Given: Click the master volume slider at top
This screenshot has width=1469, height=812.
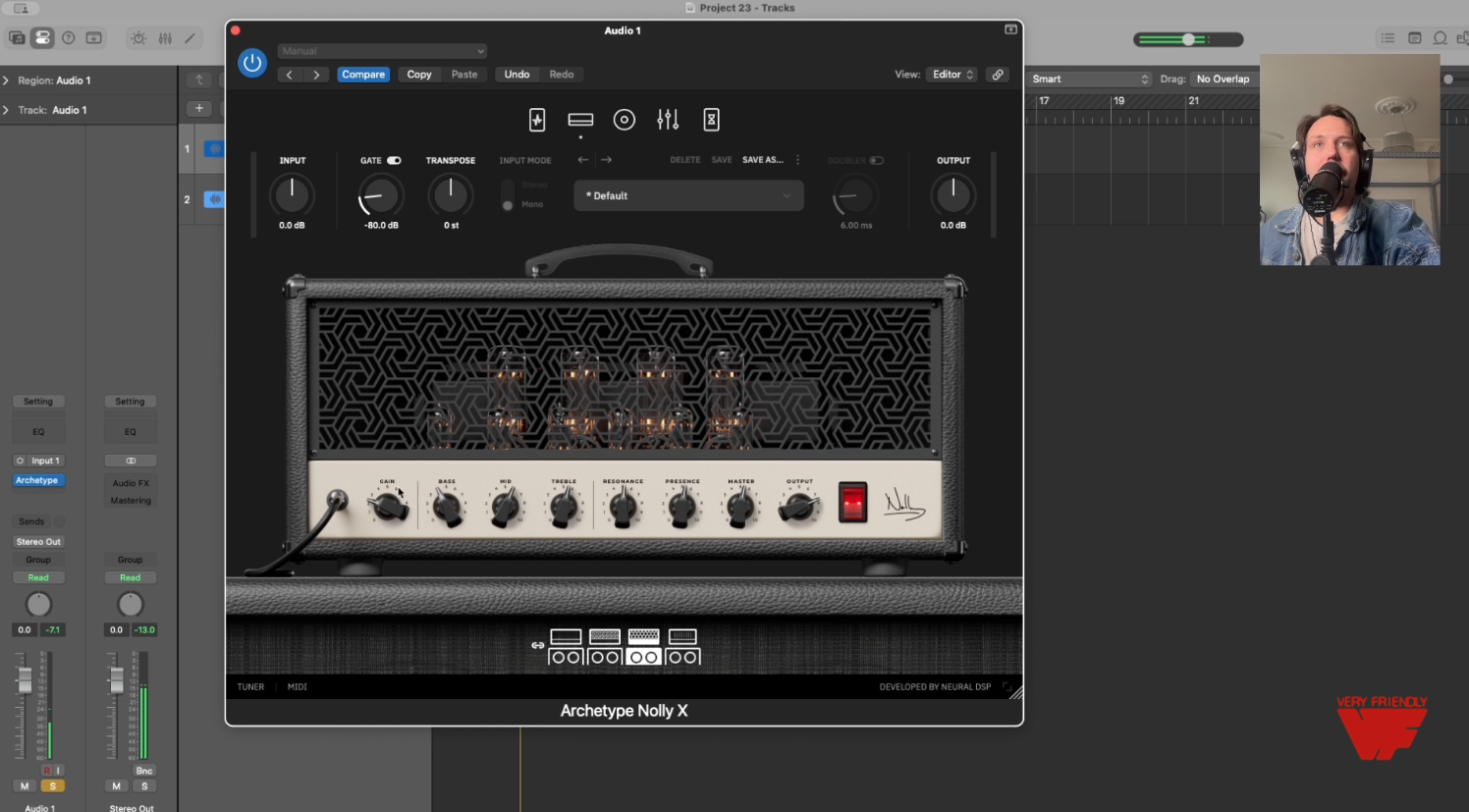Looking at the screenshot, I should (1188, 39).
